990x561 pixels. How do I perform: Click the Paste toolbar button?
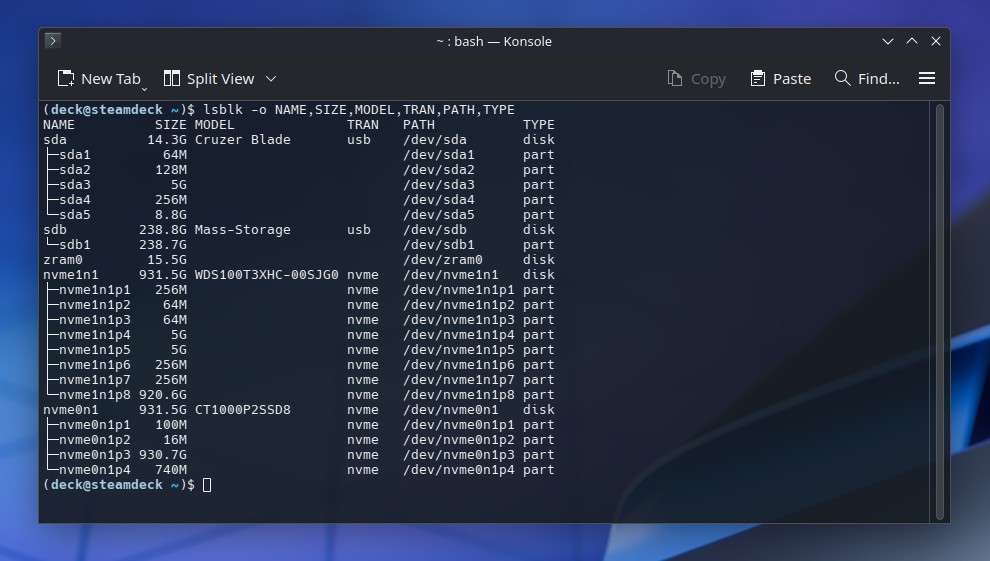coord(780,79)
